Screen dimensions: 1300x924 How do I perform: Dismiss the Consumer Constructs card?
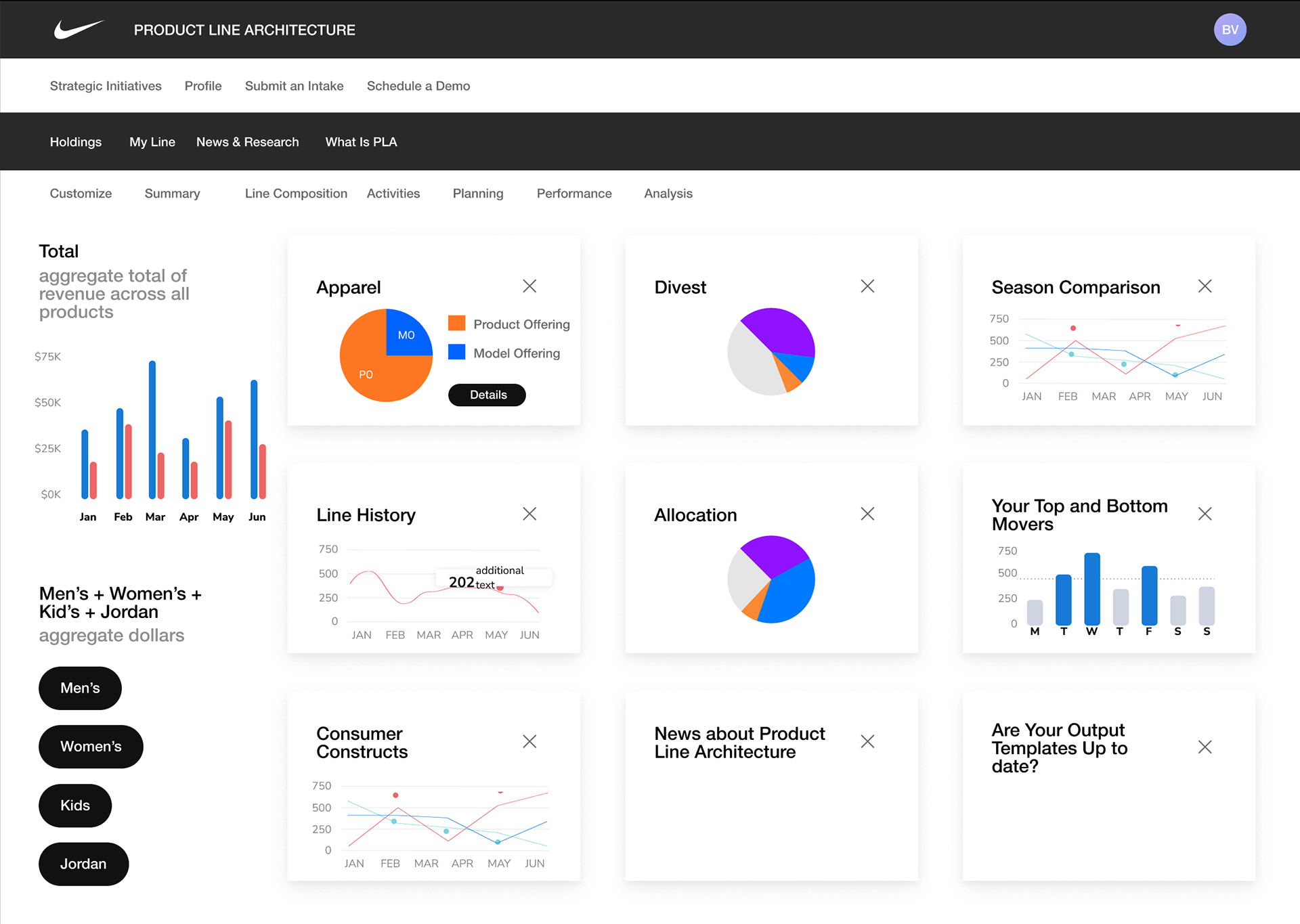click(529, 741)
